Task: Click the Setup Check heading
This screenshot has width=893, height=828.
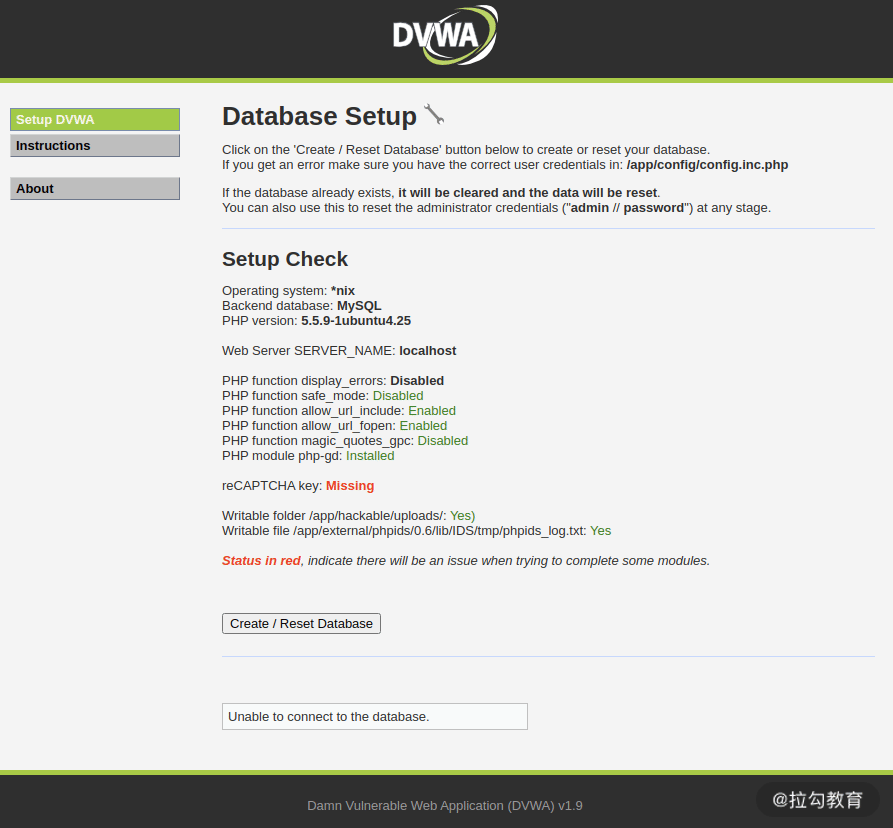Action: tap(285, 259)
